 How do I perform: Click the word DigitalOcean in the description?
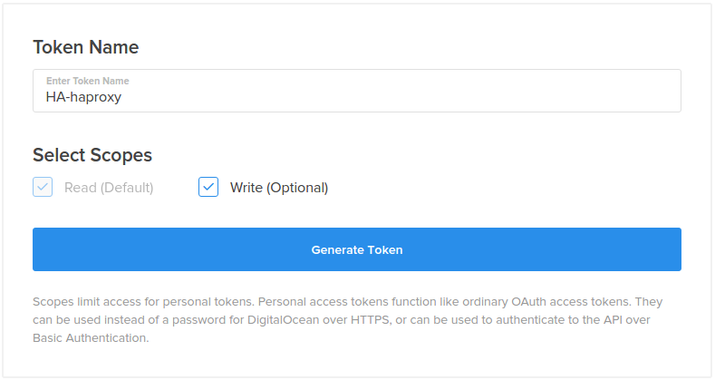pos(283,320)
